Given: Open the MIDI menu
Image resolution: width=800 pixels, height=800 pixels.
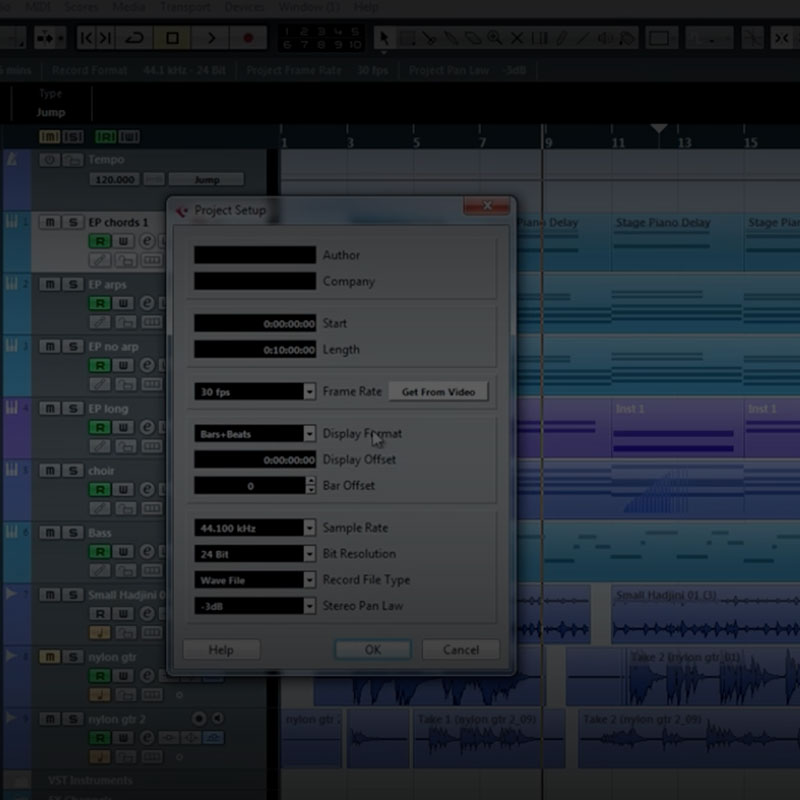Looking at the screenshot, I should coord(38,8).
